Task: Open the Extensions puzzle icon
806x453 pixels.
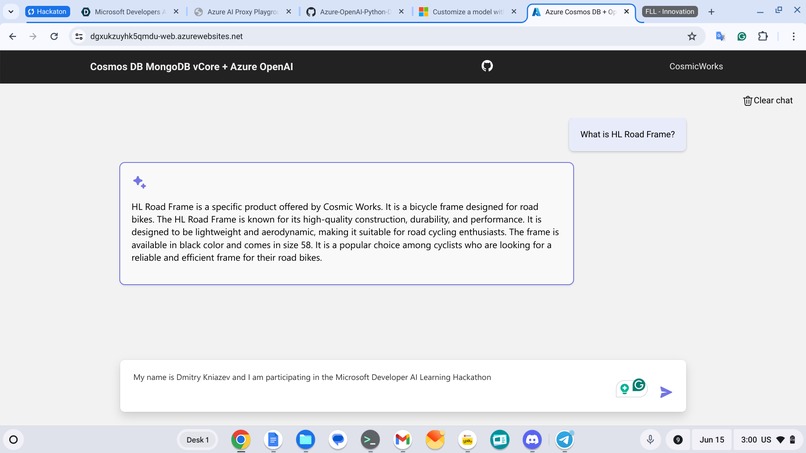Action: click(763, 37)
